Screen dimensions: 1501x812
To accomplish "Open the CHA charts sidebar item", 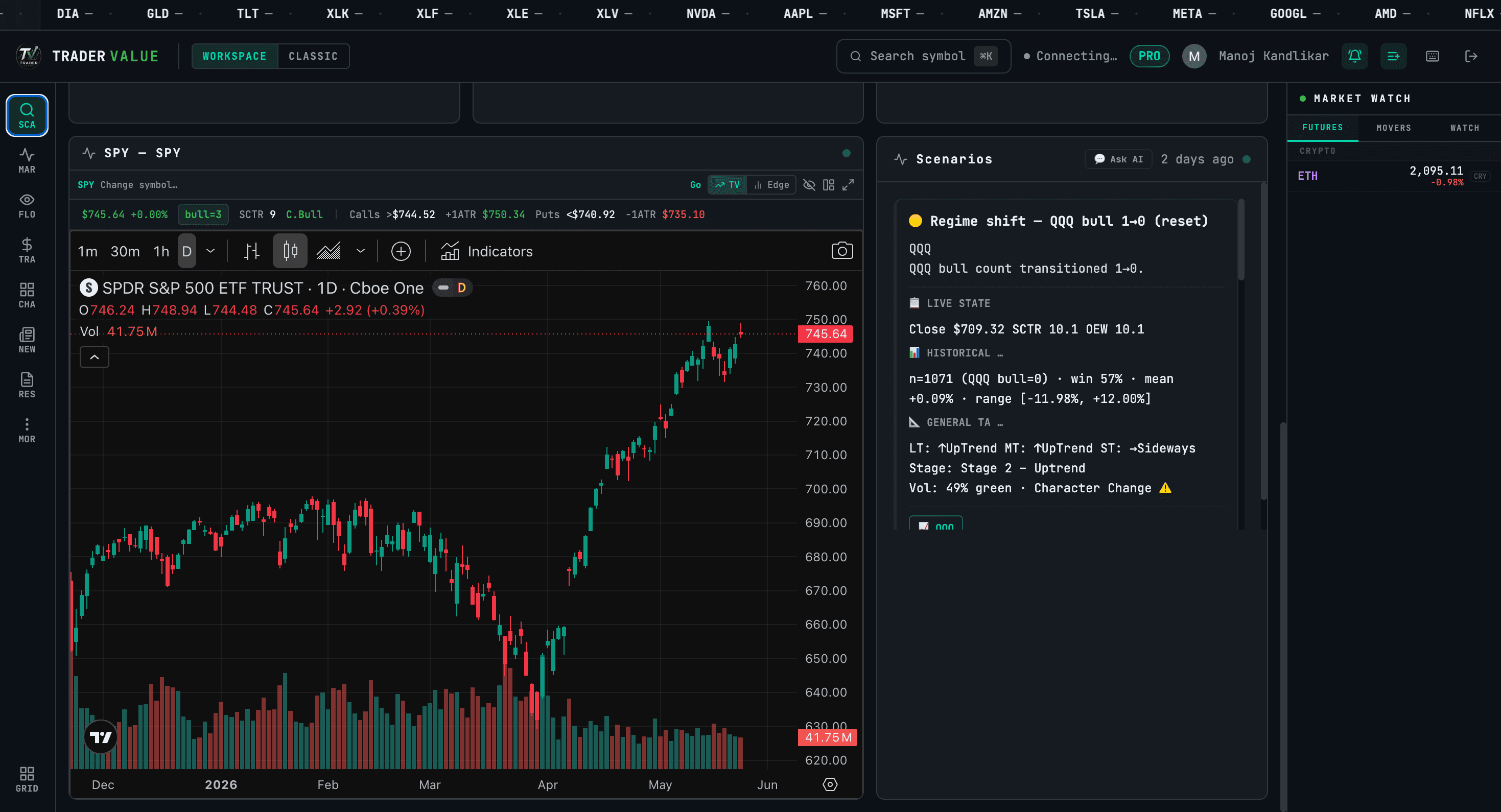I will (x=27, y=295).
